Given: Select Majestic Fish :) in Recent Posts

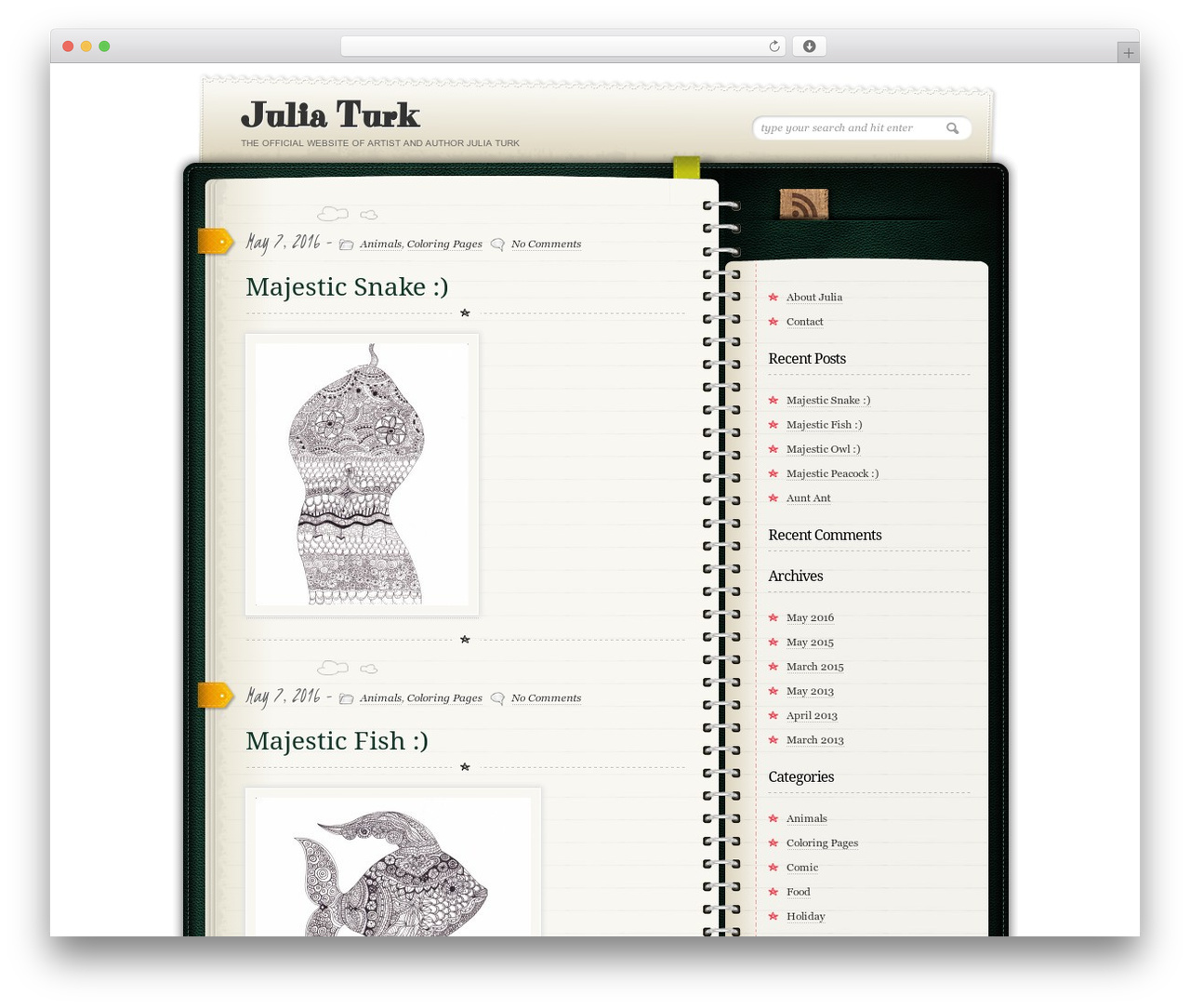Looking at the screenshot, I should click(x=825, y=424).
